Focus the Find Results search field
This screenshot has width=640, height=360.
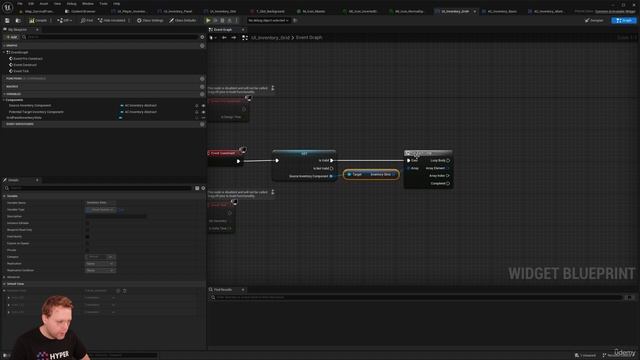click(x=416, y=298)
